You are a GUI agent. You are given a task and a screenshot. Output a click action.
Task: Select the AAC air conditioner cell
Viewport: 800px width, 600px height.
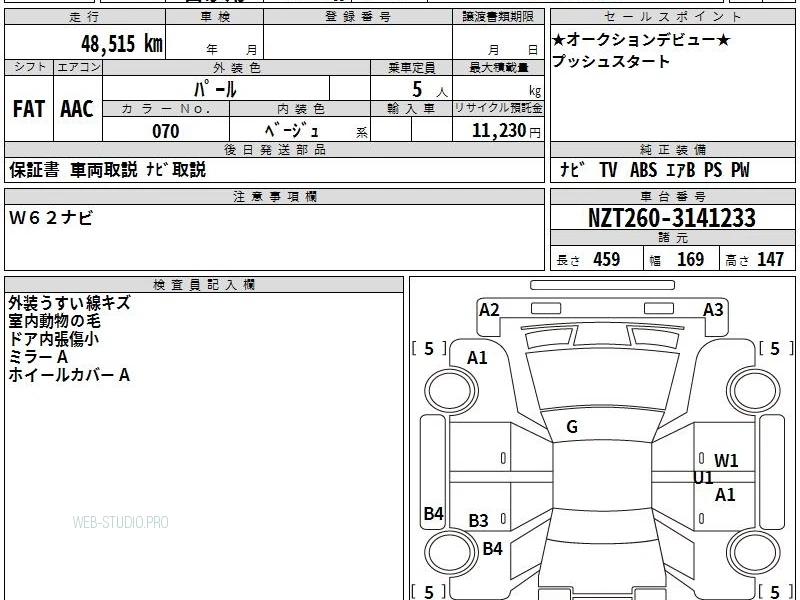pos(77,109)
